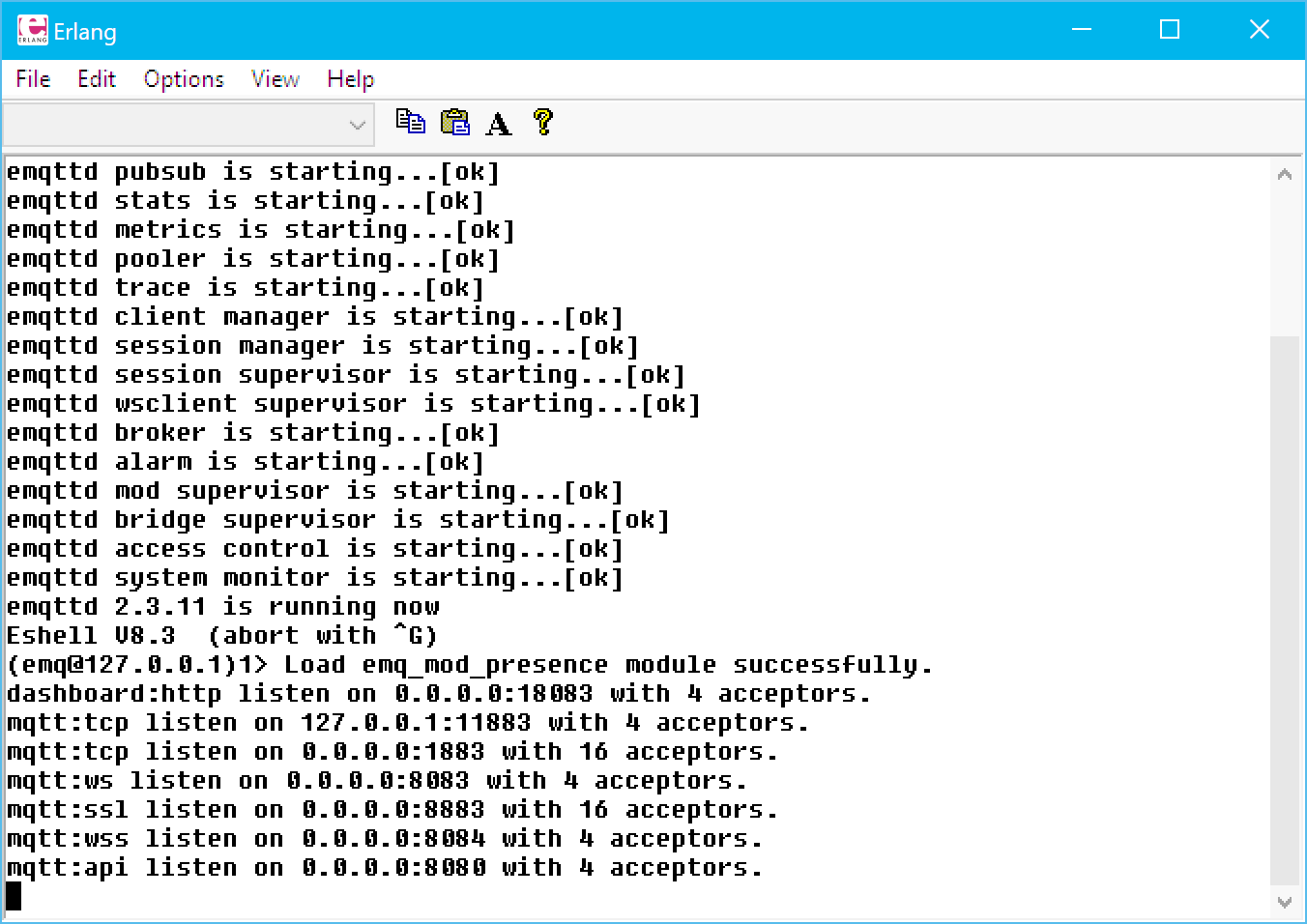Click the line 'emqttd pooler is starting...[ok]'
1307x924 pixels.
[x=253, y=259]
